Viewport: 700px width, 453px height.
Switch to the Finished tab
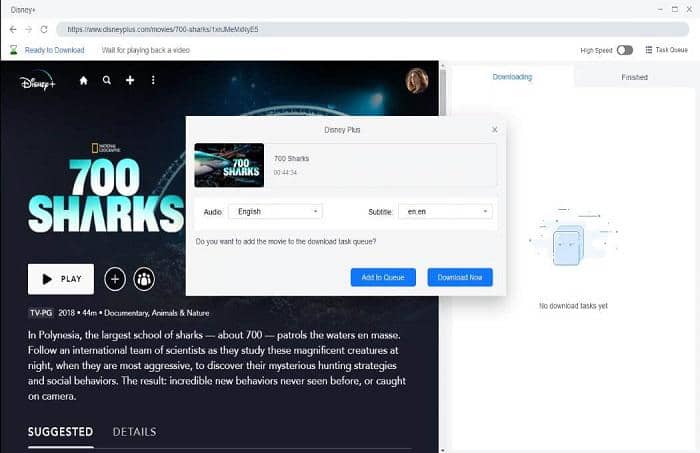click(634, 77)
